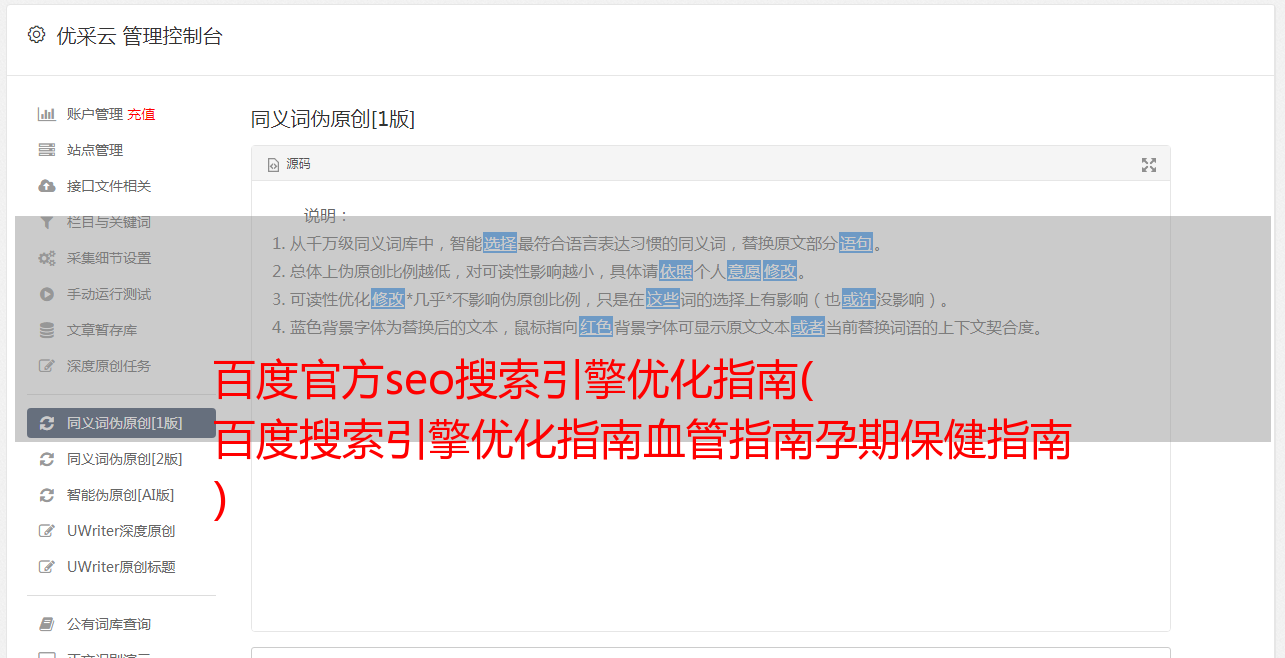The image size is (1285, 658).
Task: Click the bar chart icon for 账户管理
Action: [46, 114]
